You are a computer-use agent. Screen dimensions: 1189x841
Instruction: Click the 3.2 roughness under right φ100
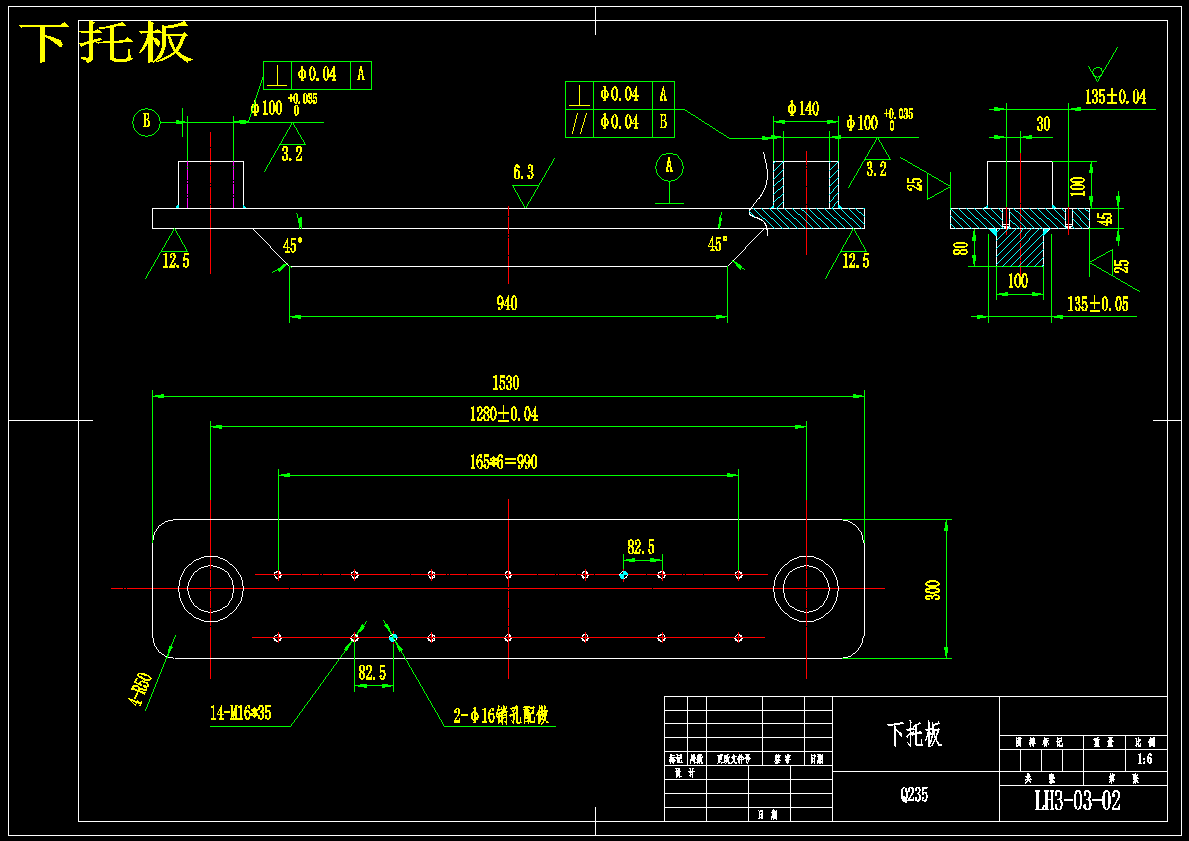877,169
